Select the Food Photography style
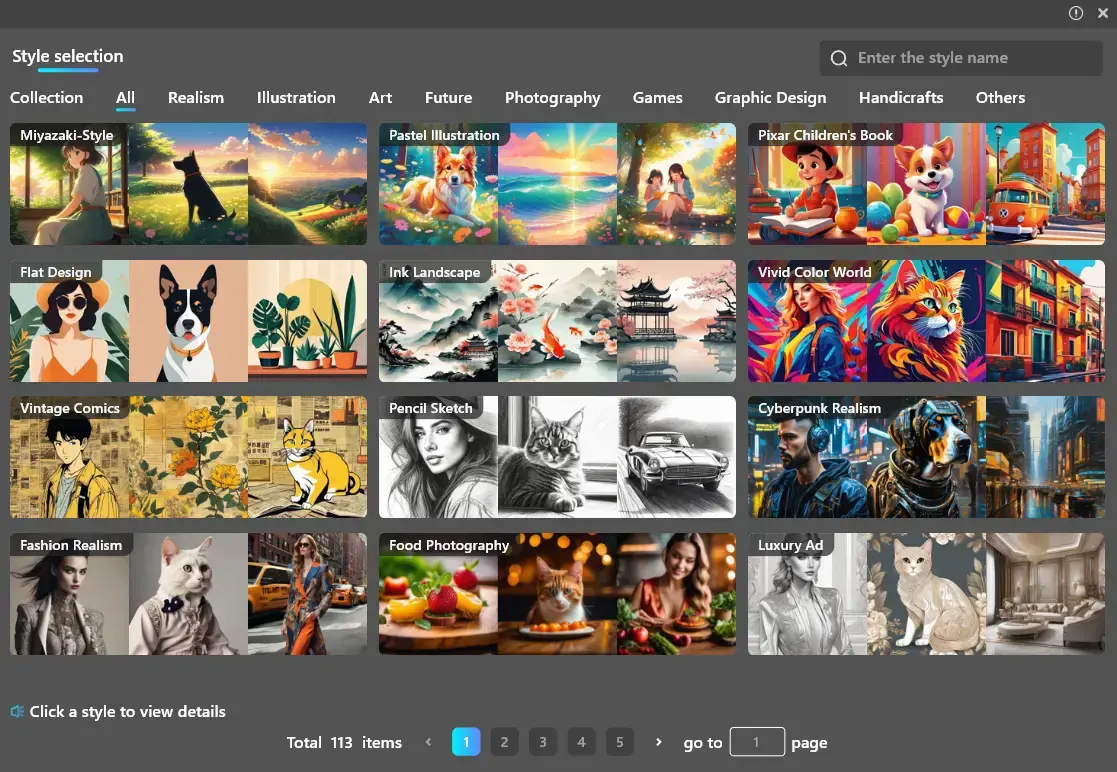 pos(557,595)
